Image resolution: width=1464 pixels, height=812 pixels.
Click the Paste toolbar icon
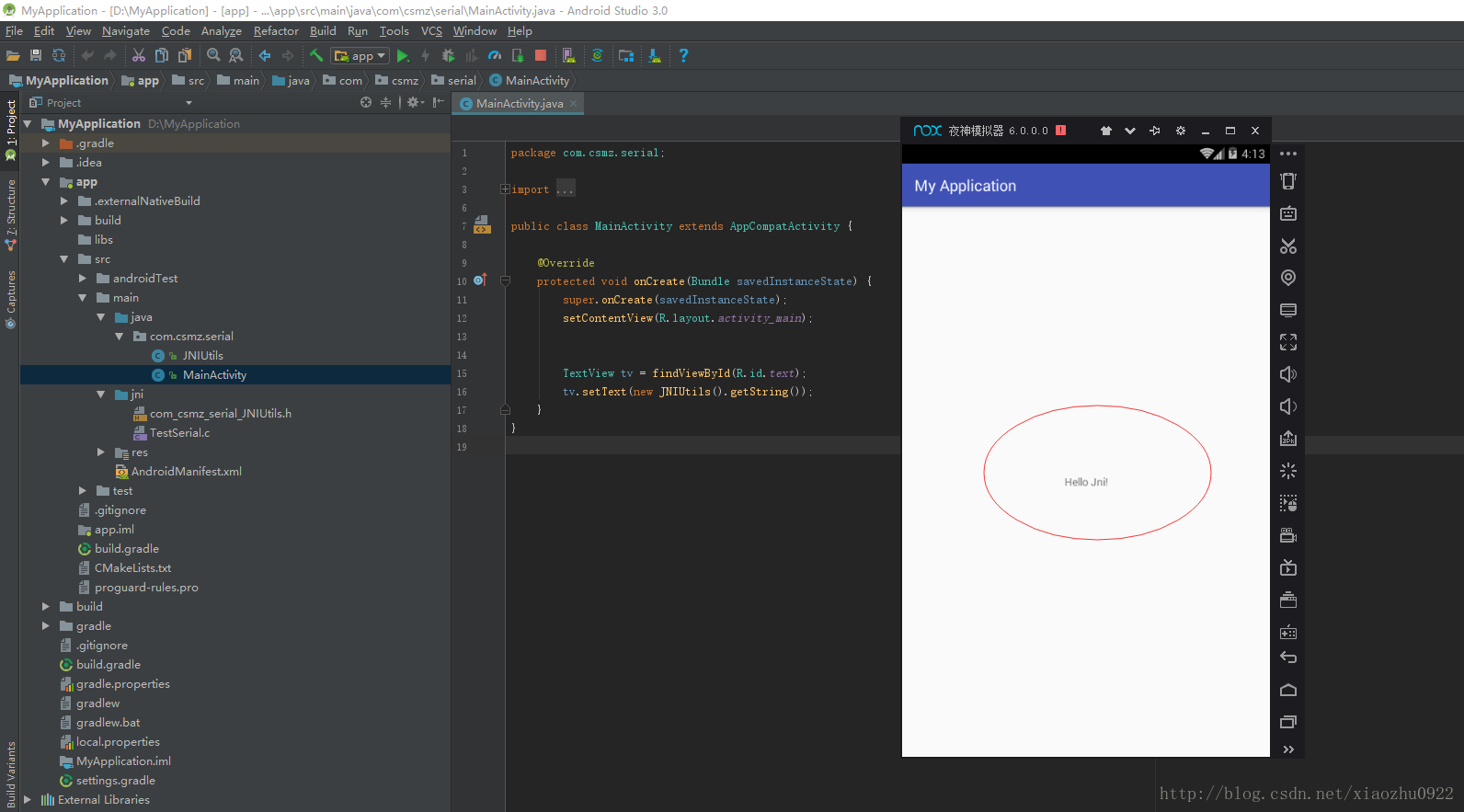click(185, 56)
